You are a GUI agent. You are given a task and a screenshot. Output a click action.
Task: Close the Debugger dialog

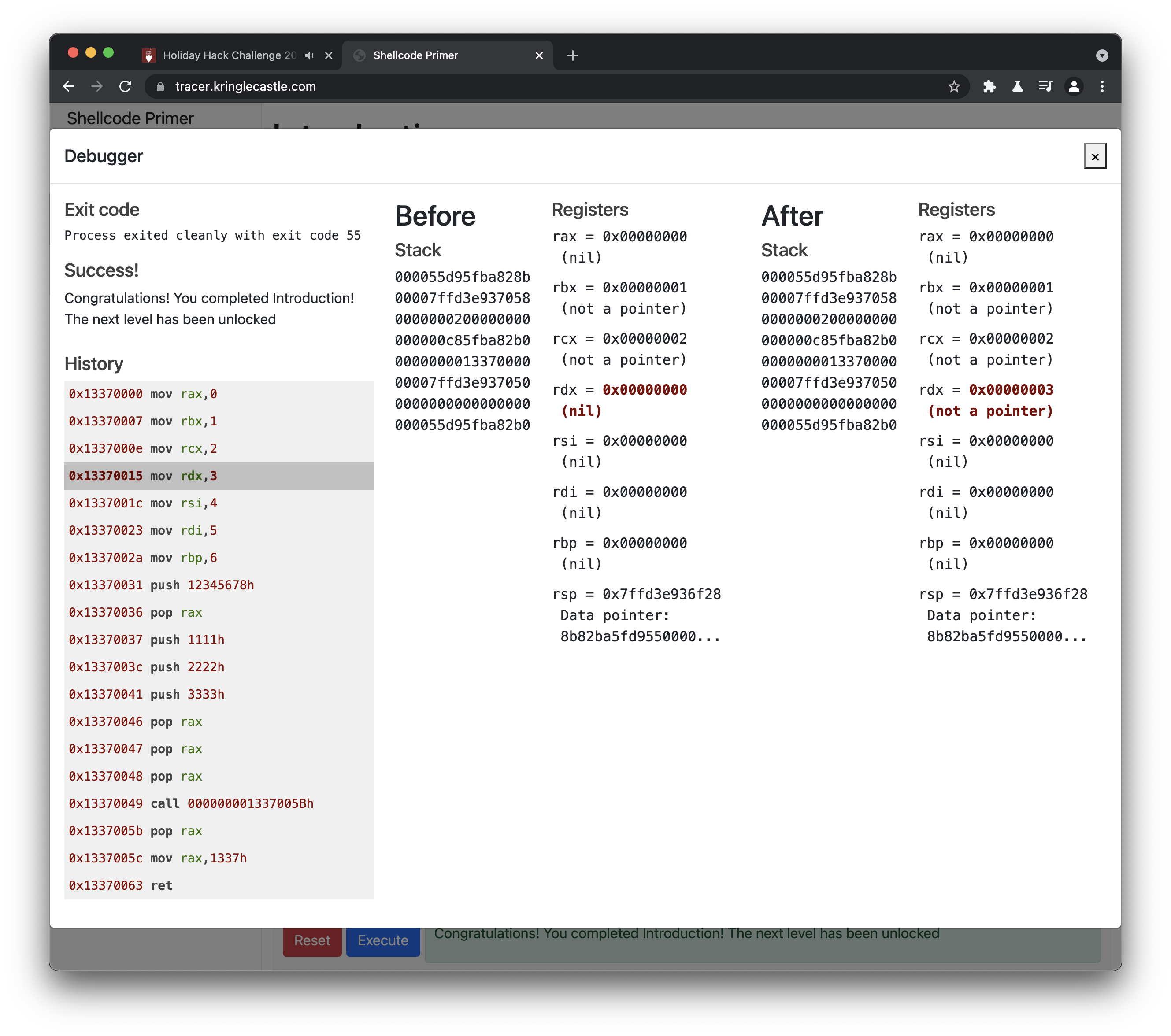pyautogui.click(x=1095, y=156)
